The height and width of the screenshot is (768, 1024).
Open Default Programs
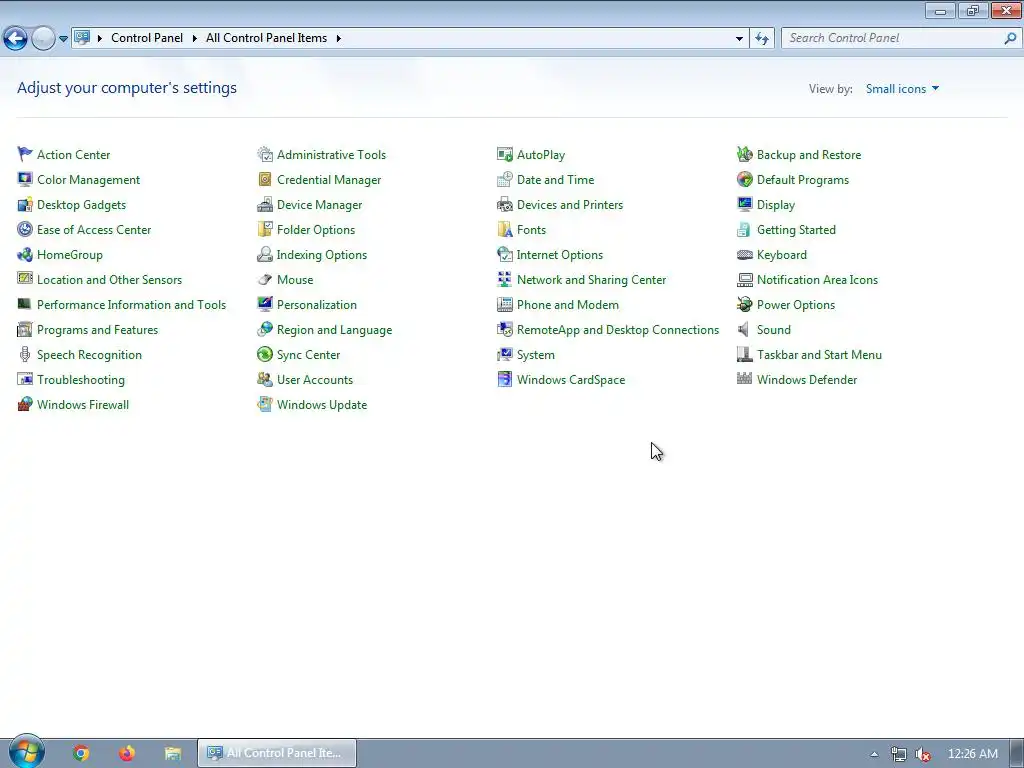(803, 180)
